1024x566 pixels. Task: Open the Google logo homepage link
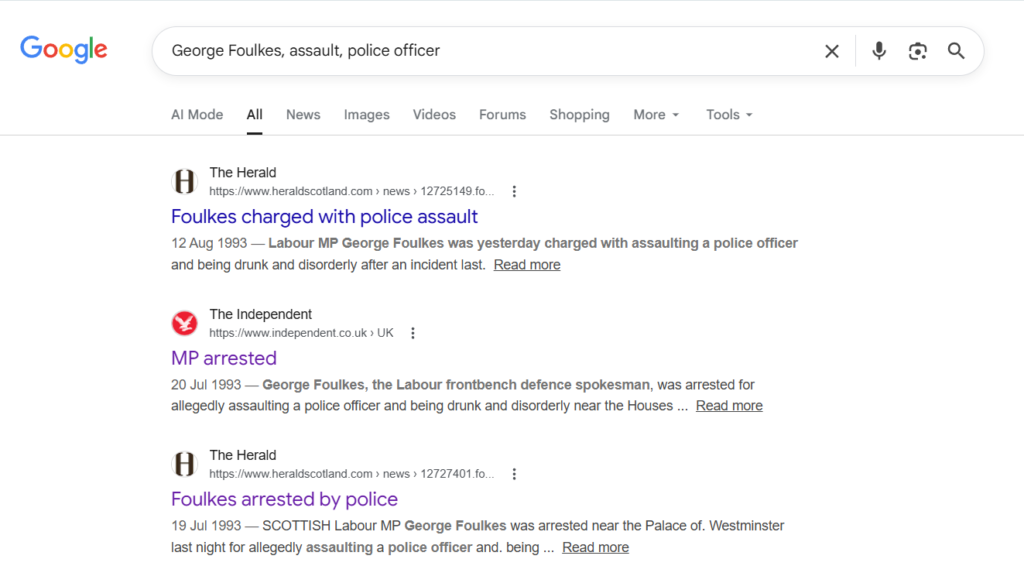63,50
